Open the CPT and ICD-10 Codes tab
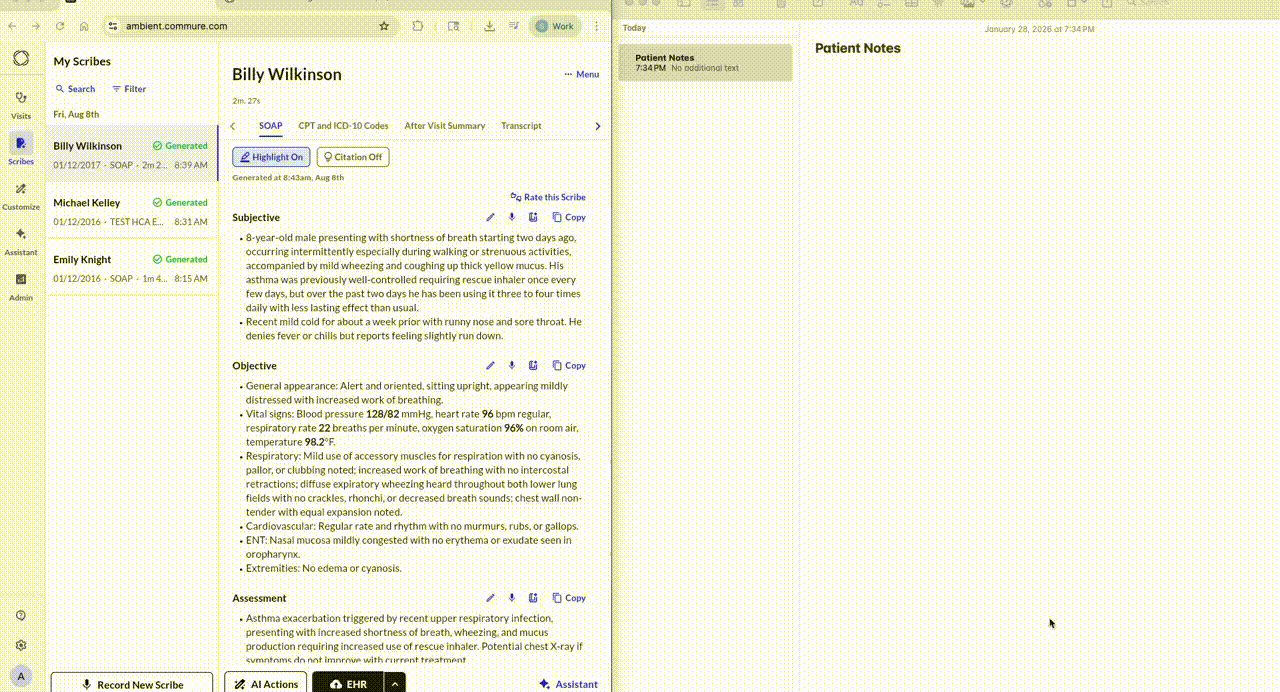 coord(343,125)
